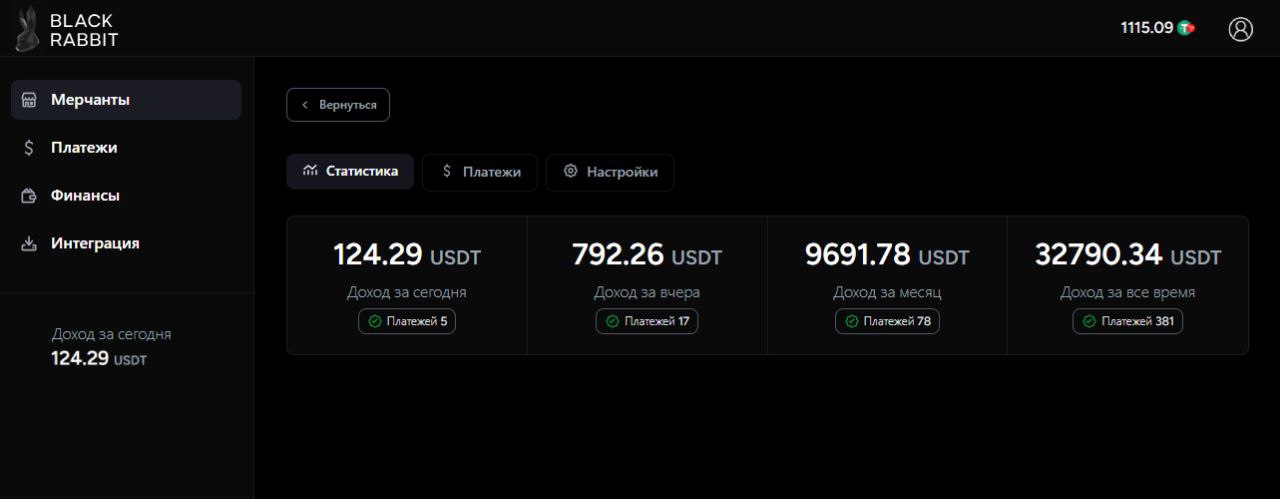Switch to the Настройки tab
This screenshot has width=1280, height=499.
coord(610,172)
